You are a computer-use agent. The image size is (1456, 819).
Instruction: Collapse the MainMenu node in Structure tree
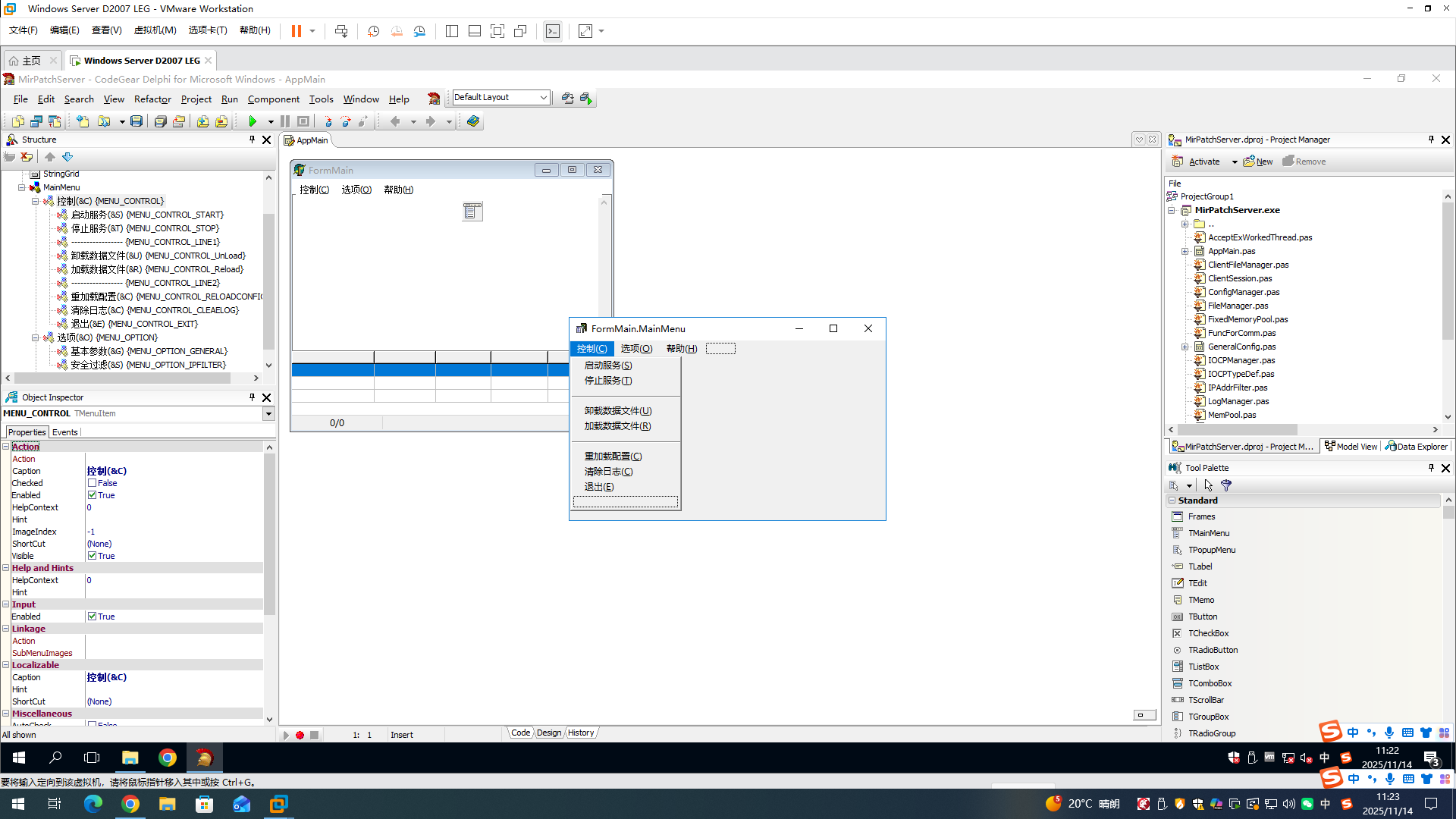pyautogui.click(x=22, y=187)
